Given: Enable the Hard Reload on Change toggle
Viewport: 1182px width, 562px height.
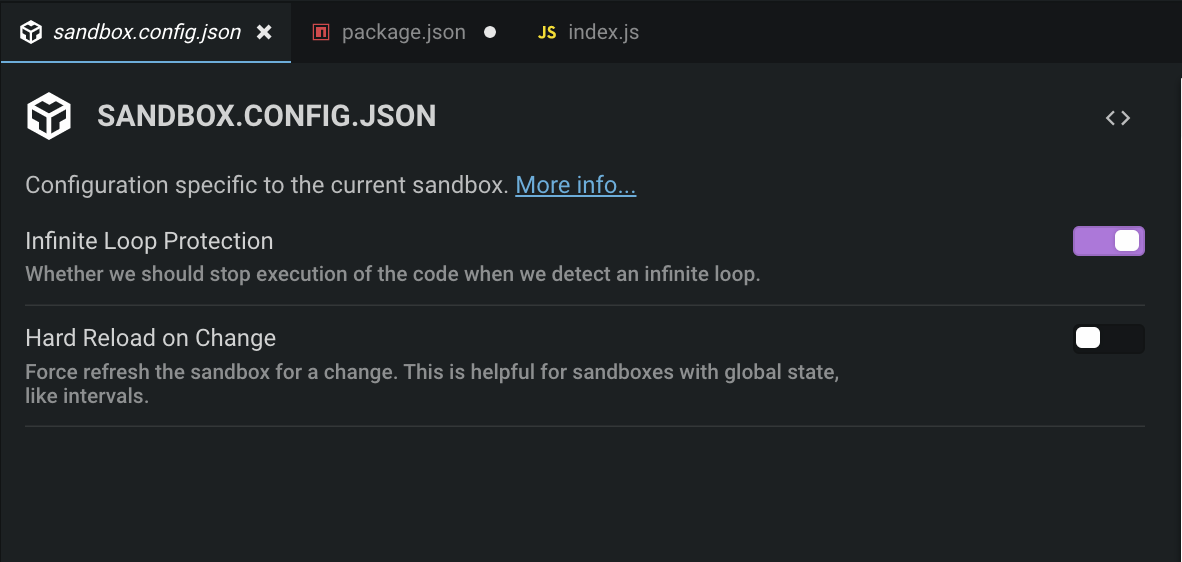Looking at the screenshot, I should pyautogui.click(x=1108, y=338).
